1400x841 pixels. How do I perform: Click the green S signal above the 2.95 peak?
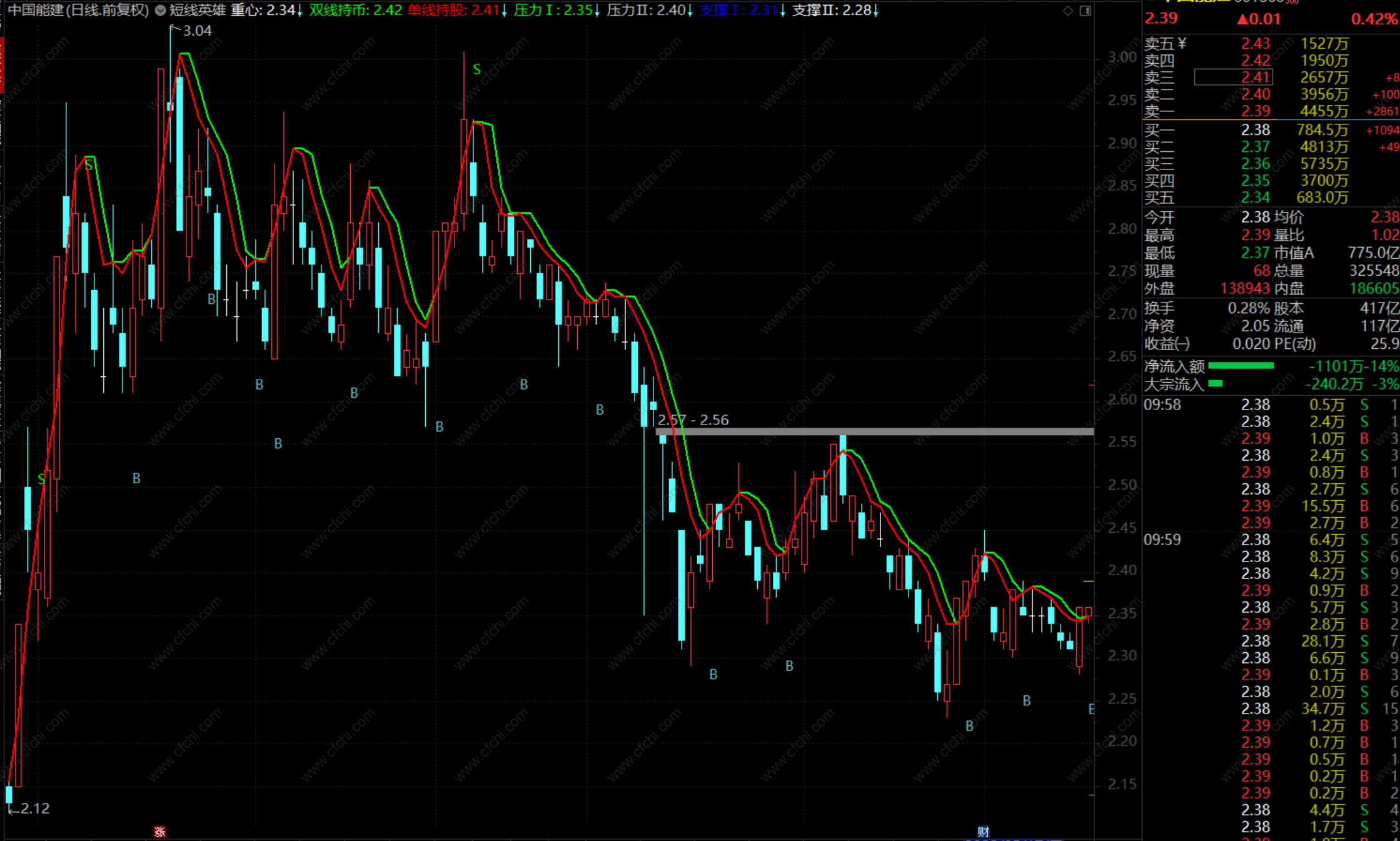point(477,69)
